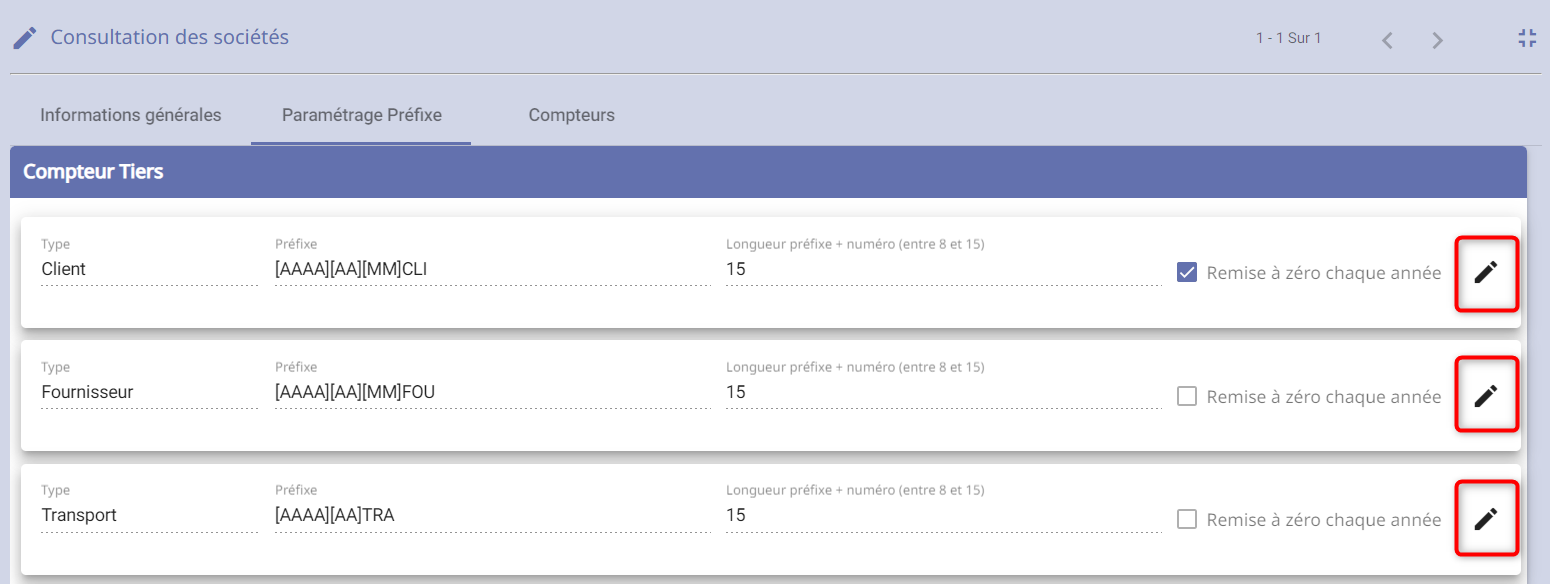The width and height of the screenshot is (1550, 584).
Task: Switch to the Compteurs tab
Action: point(572,115)
